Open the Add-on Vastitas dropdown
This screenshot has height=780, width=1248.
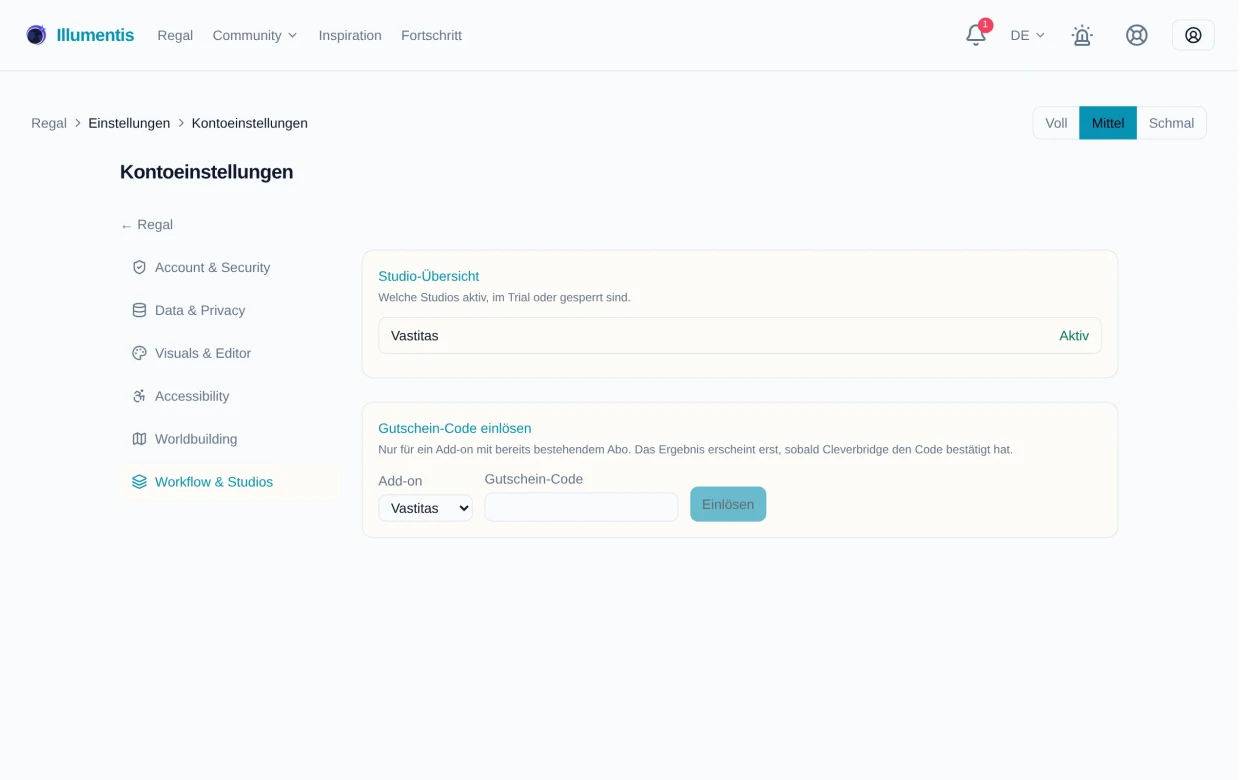pos(425,508)
